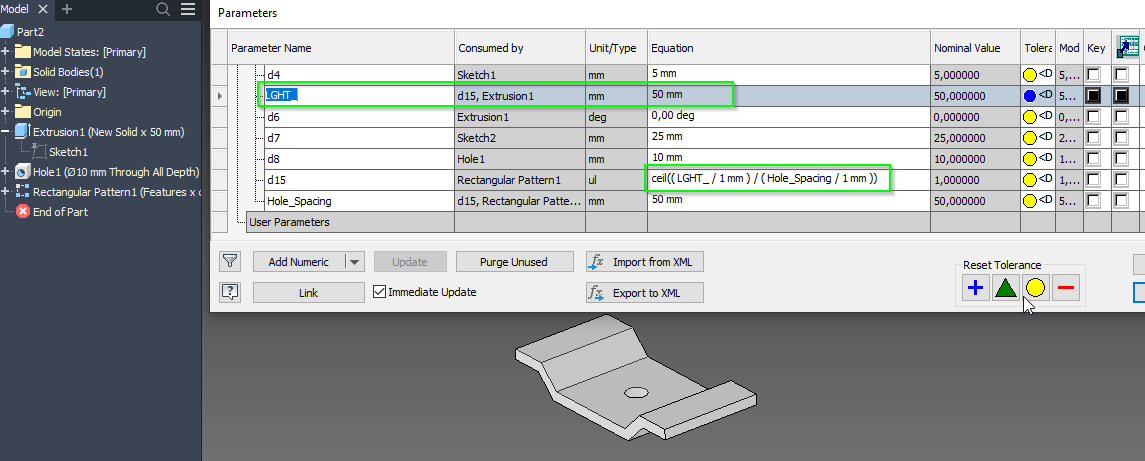Click the LGHT_ parameter name field
Viewport: 1145px width, 461px height.
(x=358, y=95)
